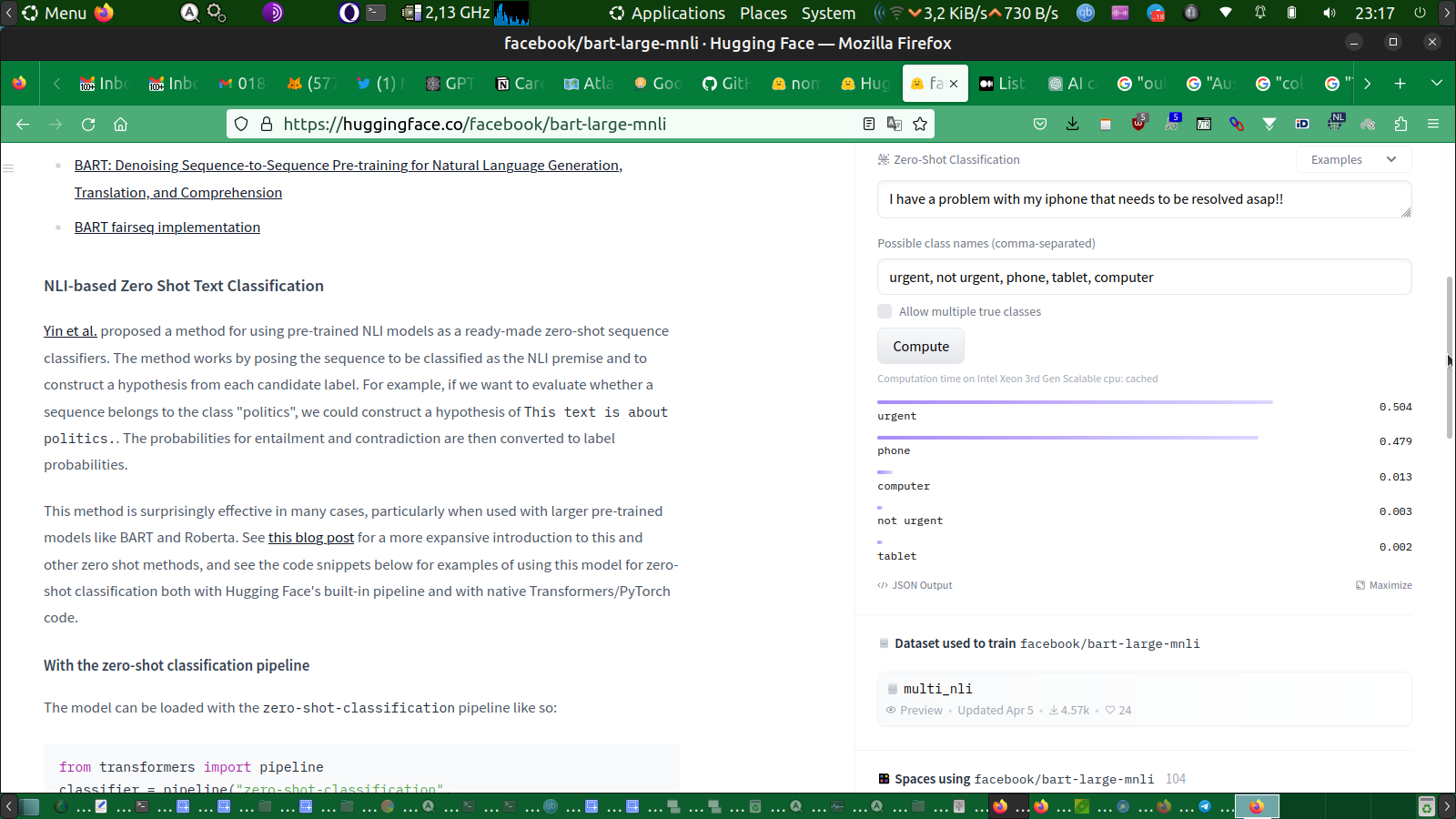Close the active facebook/bart-large-mnli tab
The height and width of the screenshot is (819, 1456).
954,84
